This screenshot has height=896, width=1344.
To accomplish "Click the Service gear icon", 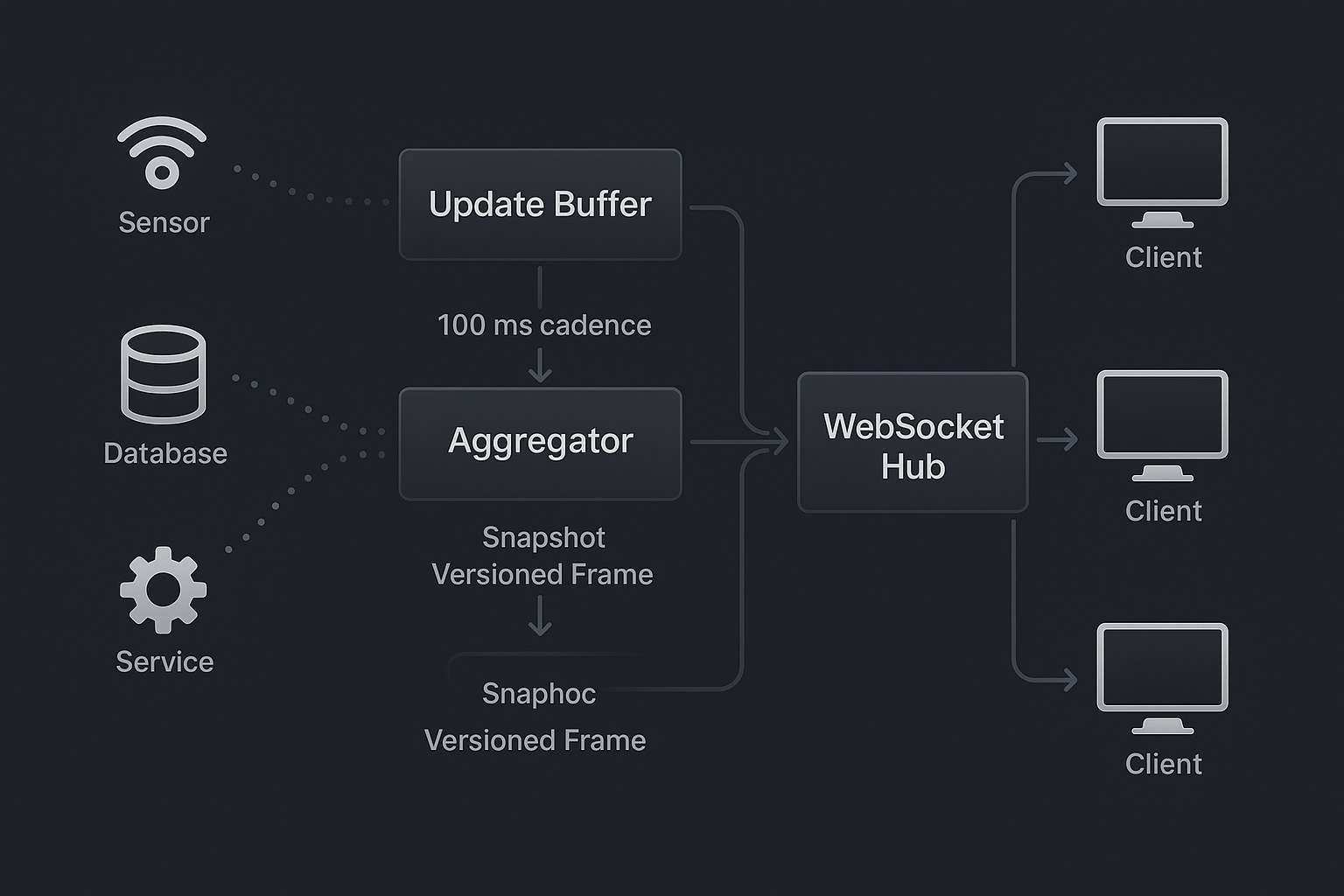I will [163, 589].
